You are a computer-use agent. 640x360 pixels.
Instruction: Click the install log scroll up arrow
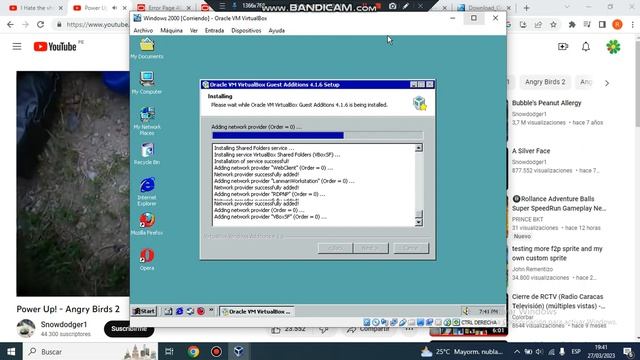419,148
